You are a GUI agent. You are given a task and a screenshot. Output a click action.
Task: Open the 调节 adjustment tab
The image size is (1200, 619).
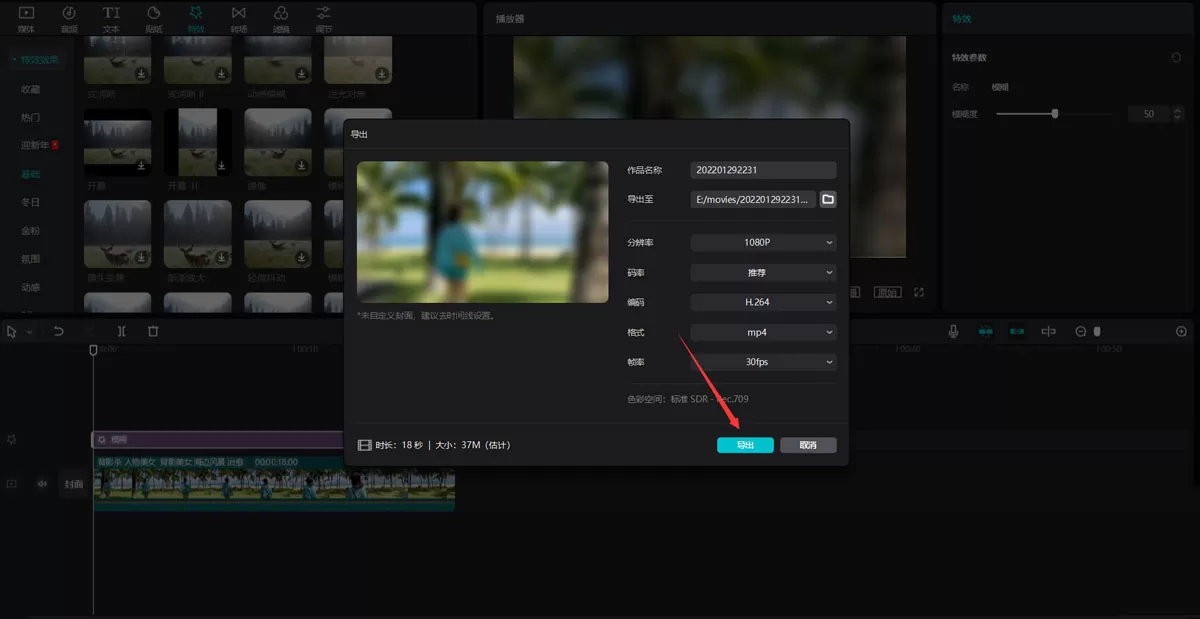pos(324,18)
